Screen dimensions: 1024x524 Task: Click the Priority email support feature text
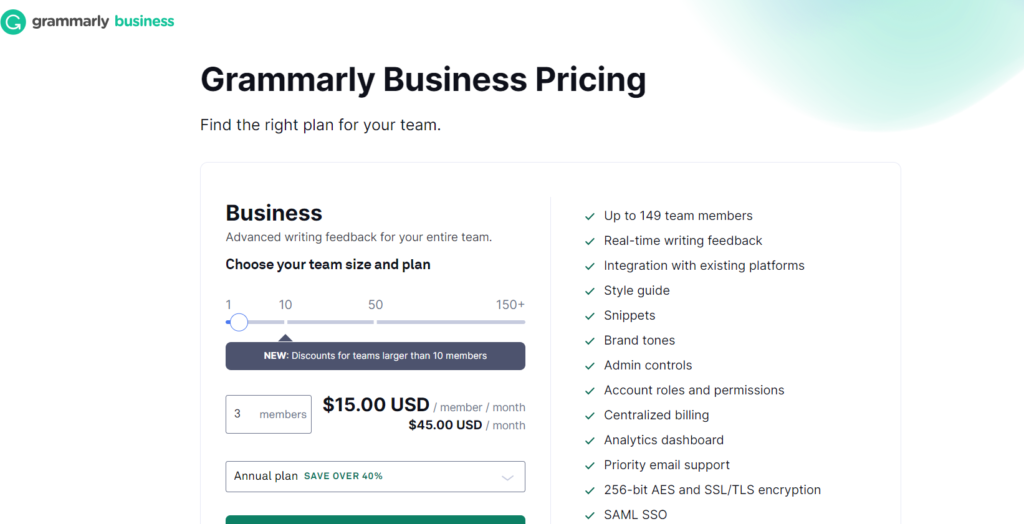pyautogui.click(x=667, y=465)
